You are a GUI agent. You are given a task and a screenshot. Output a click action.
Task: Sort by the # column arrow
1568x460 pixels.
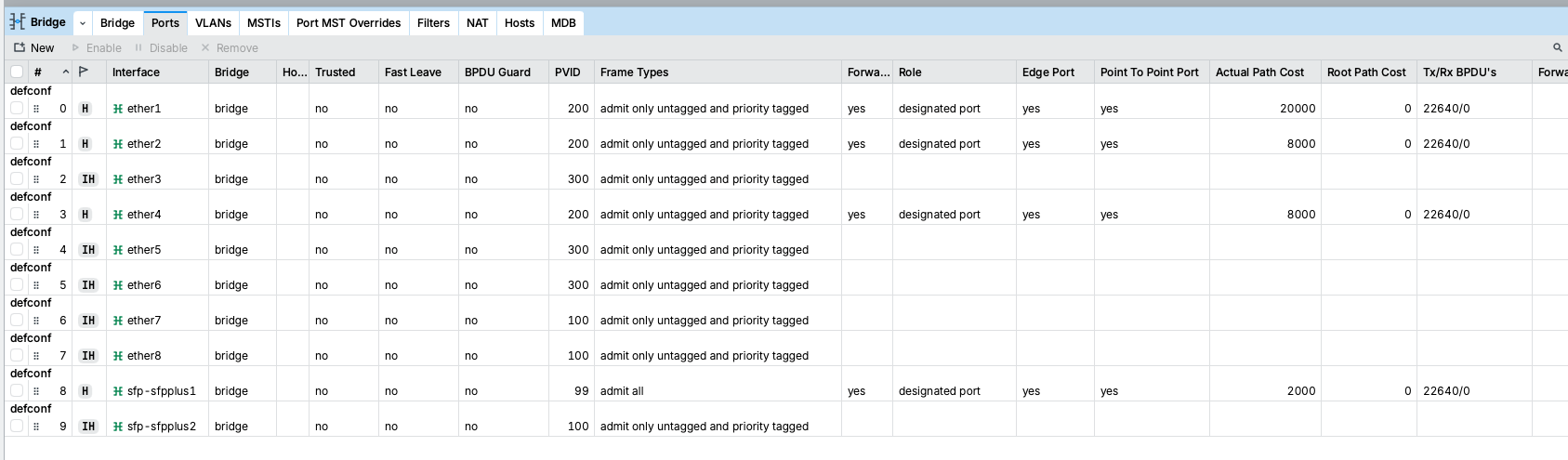pyautogui.click(x=65, y=72)
